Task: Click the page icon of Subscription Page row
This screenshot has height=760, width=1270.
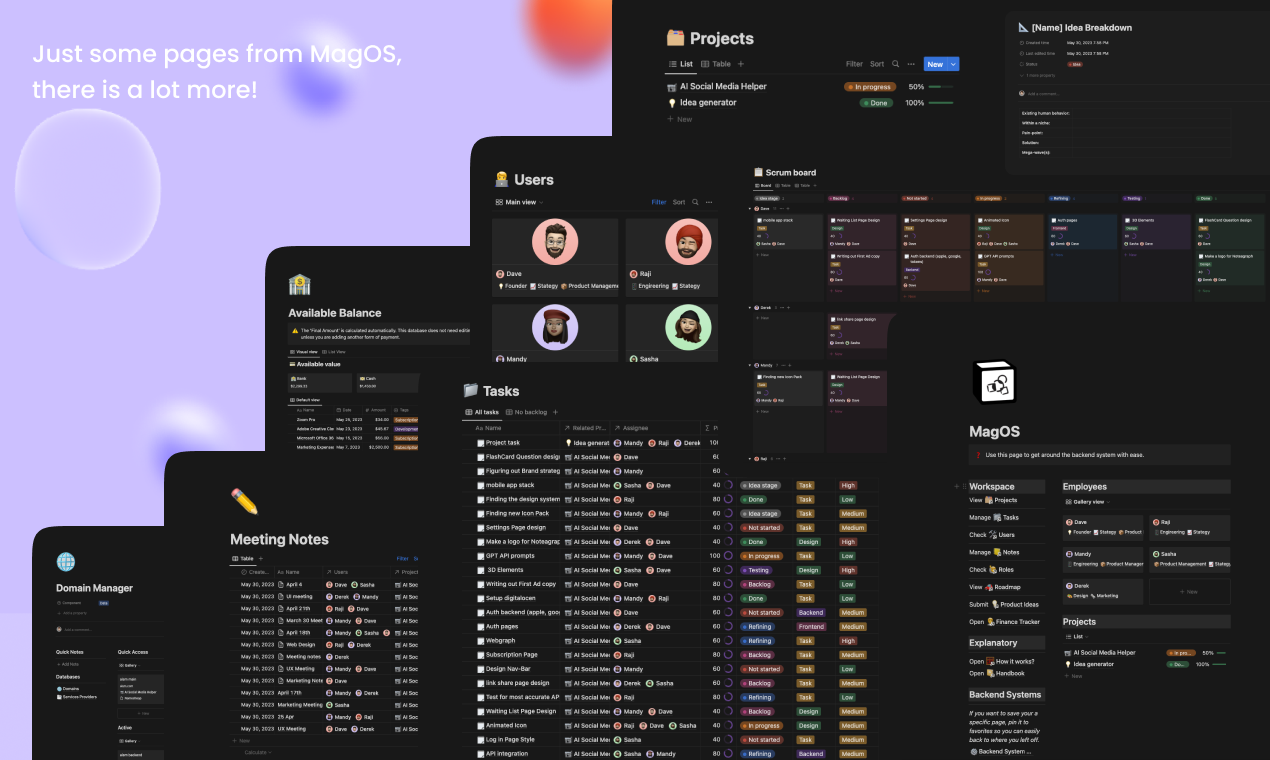Action: (x=480, y=655)
